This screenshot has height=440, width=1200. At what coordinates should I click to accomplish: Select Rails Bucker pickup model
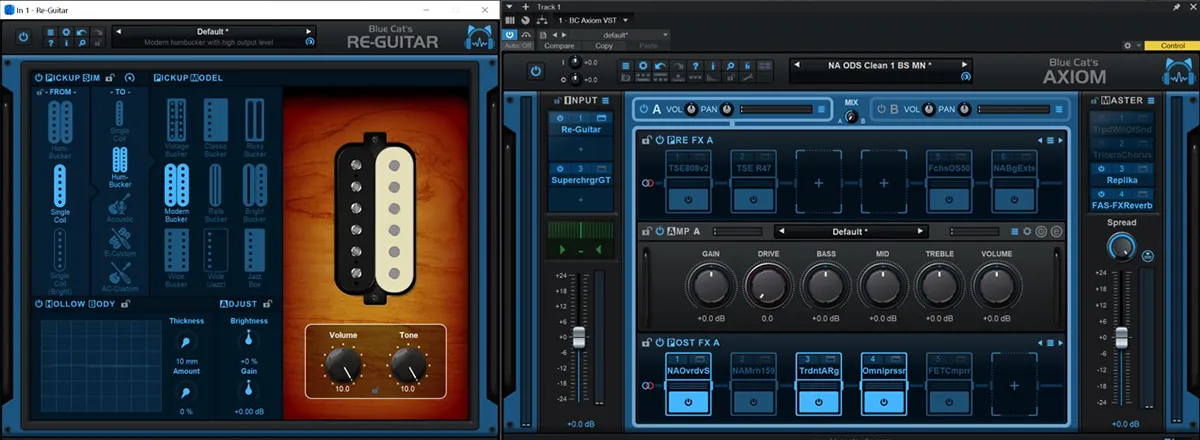(215, 193)
